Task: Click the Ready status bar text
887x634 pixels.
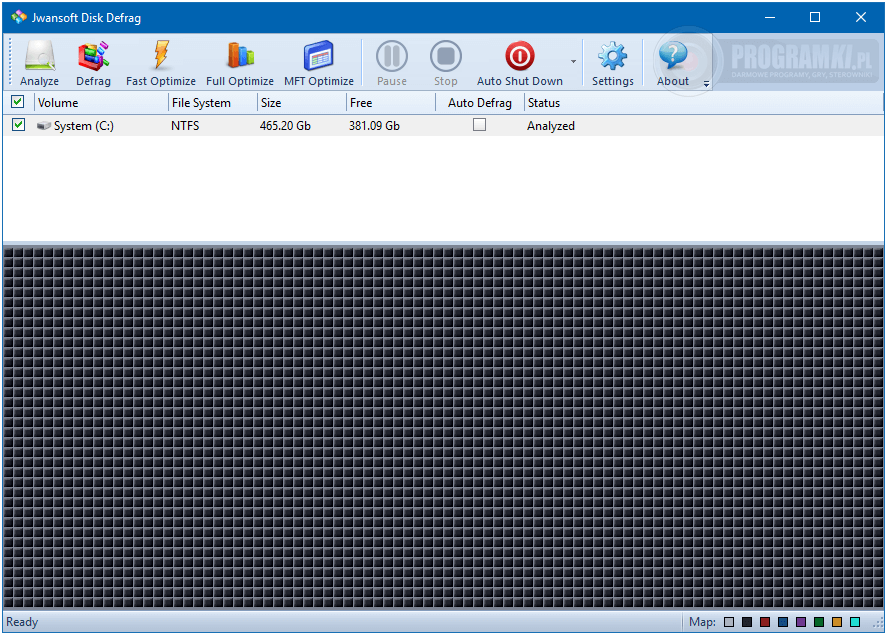Action: pos(22,622)
